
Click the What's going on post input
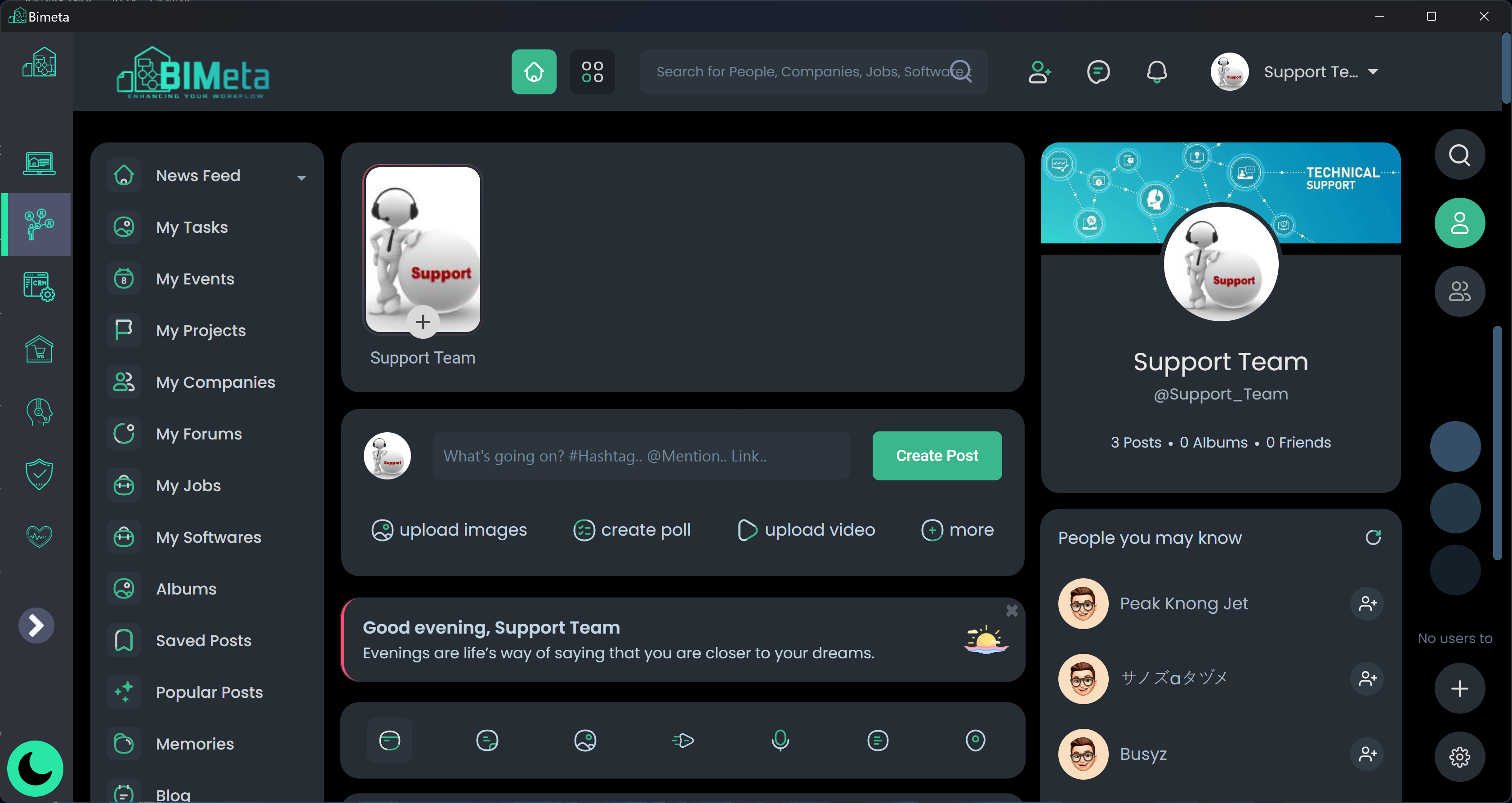(x=641, y=456)
